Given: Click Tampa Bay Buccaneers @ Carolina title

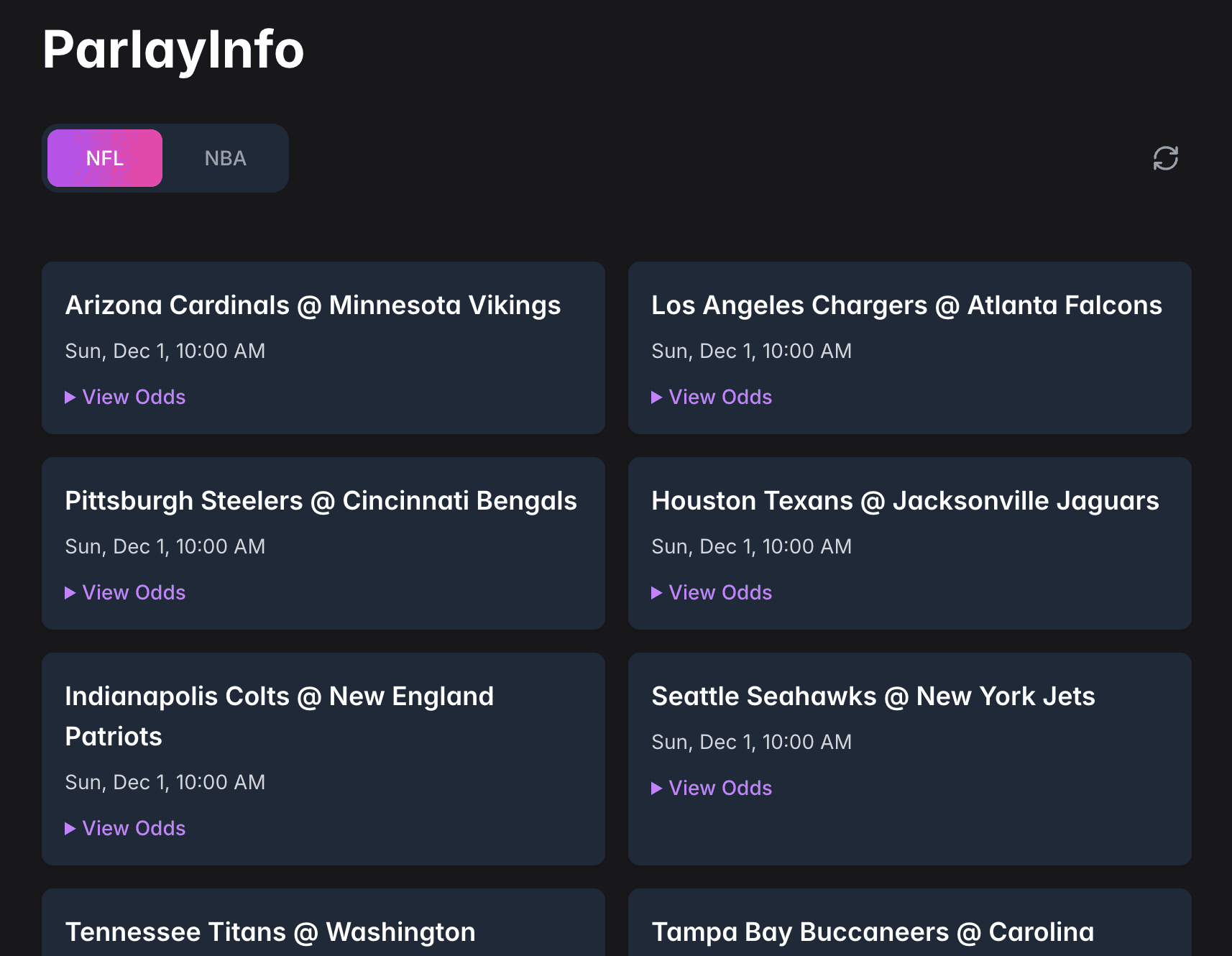Looking at the screenshot, I should pyautogui.click(x=873, y=932).
